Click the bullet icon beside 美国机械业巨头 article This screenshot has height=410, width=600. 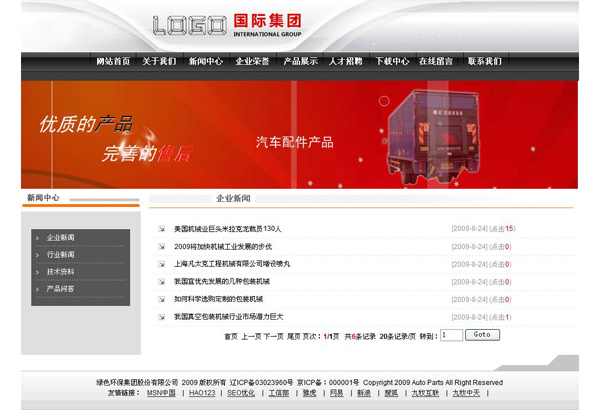162,229
